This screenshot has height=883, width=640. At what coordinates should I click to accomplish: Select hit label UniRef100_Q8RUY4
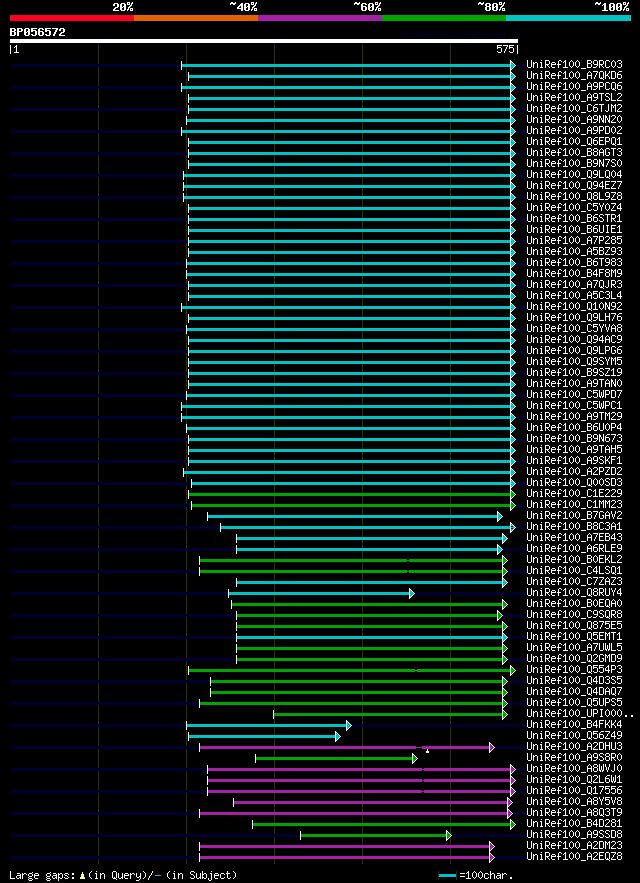pyautogui.click(x=574, y=592)
